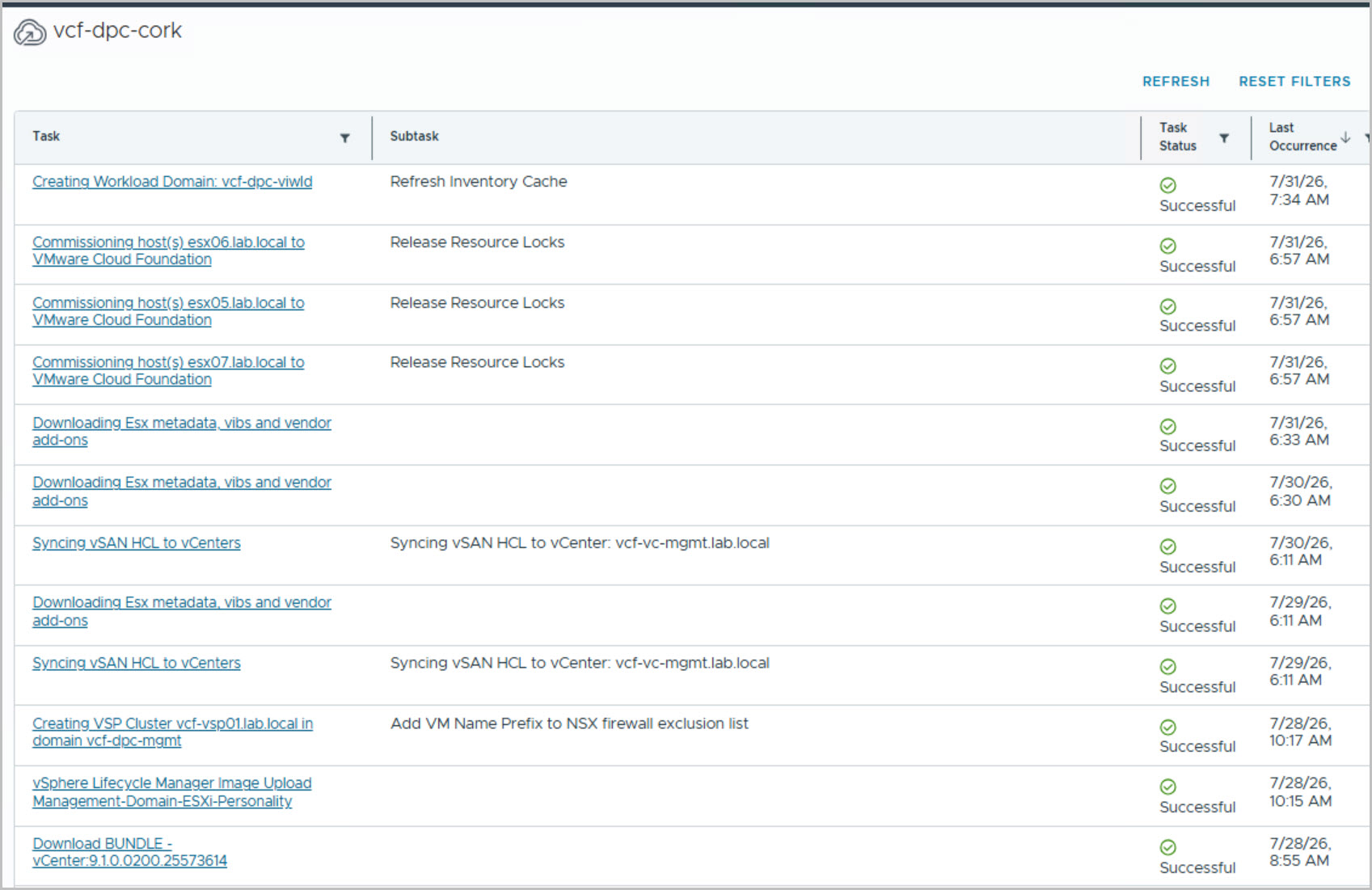Click the 7/28/26, 10:17 AM timestamp
The image size is (1372, 890).
point(1301,732)
